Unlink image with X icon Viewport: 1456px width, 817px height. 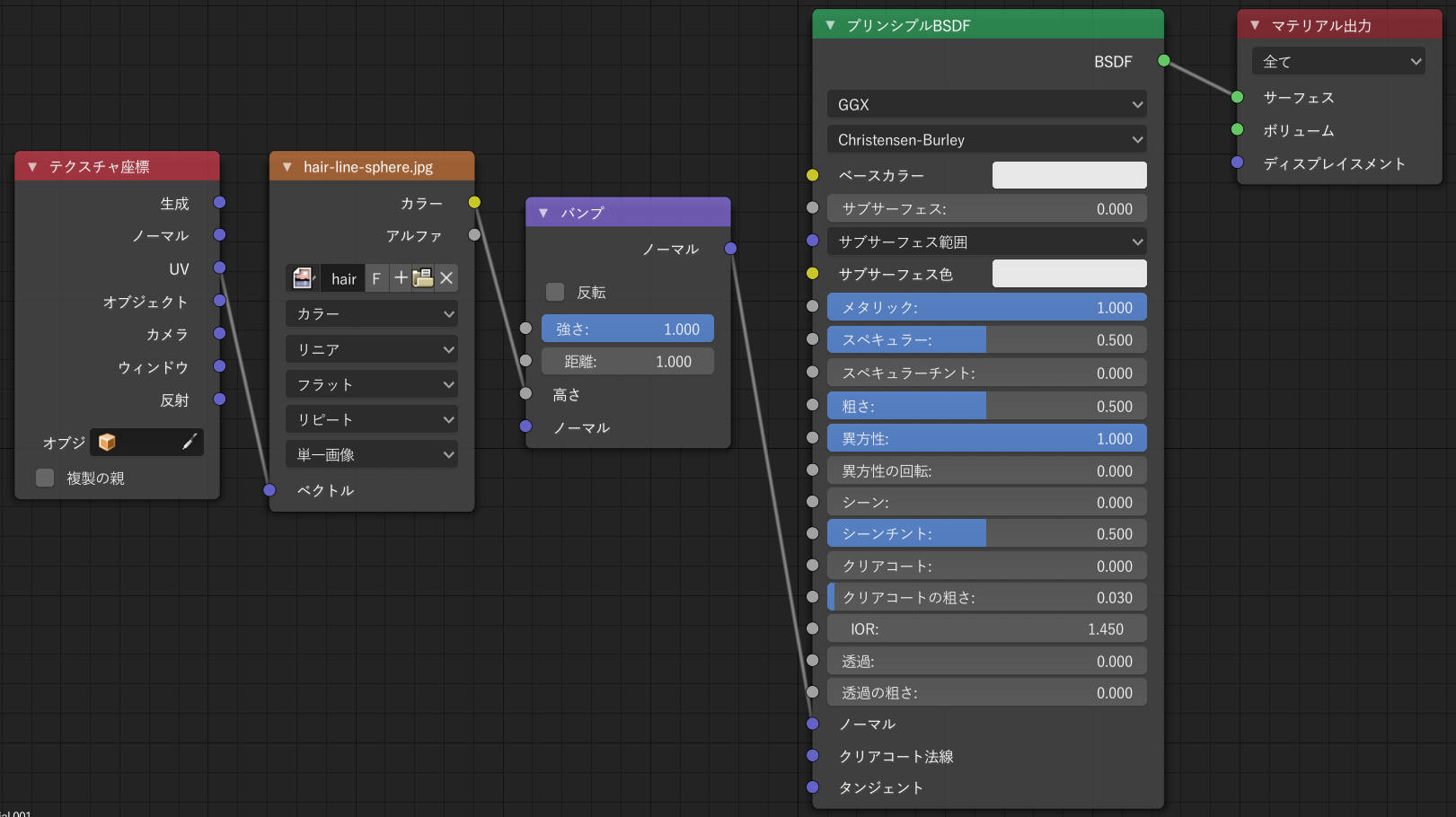(446, 278)
